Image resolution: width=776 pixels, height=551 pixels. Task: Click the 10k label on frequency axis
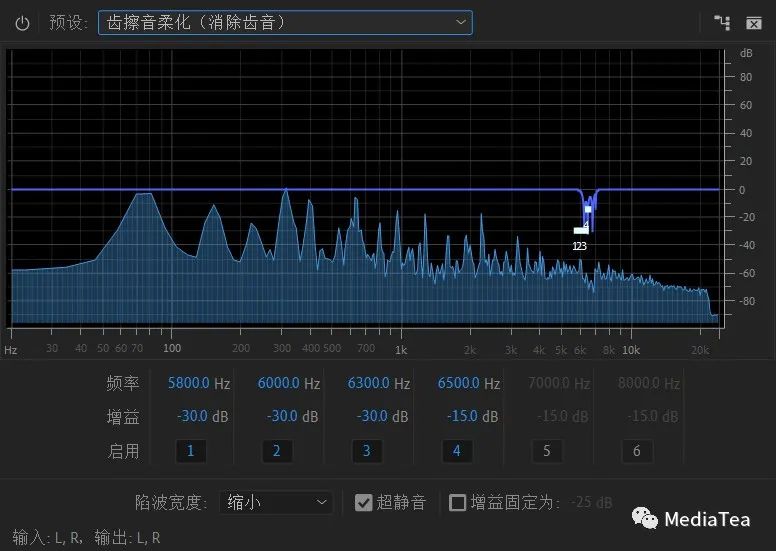tap(630, 351)
